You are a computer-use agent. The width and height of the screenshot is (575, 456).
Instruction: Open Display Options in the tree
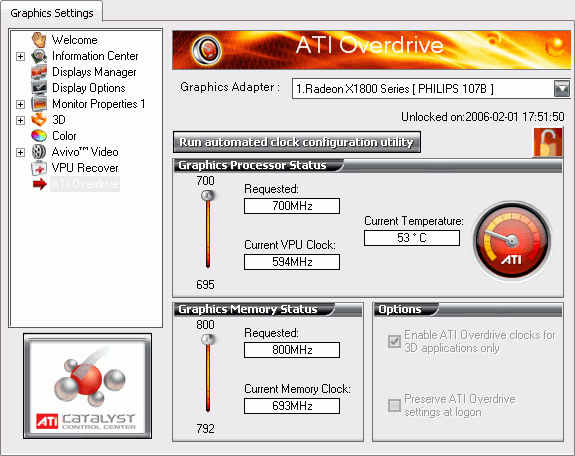pyautogui.click(x=89, y=88)
